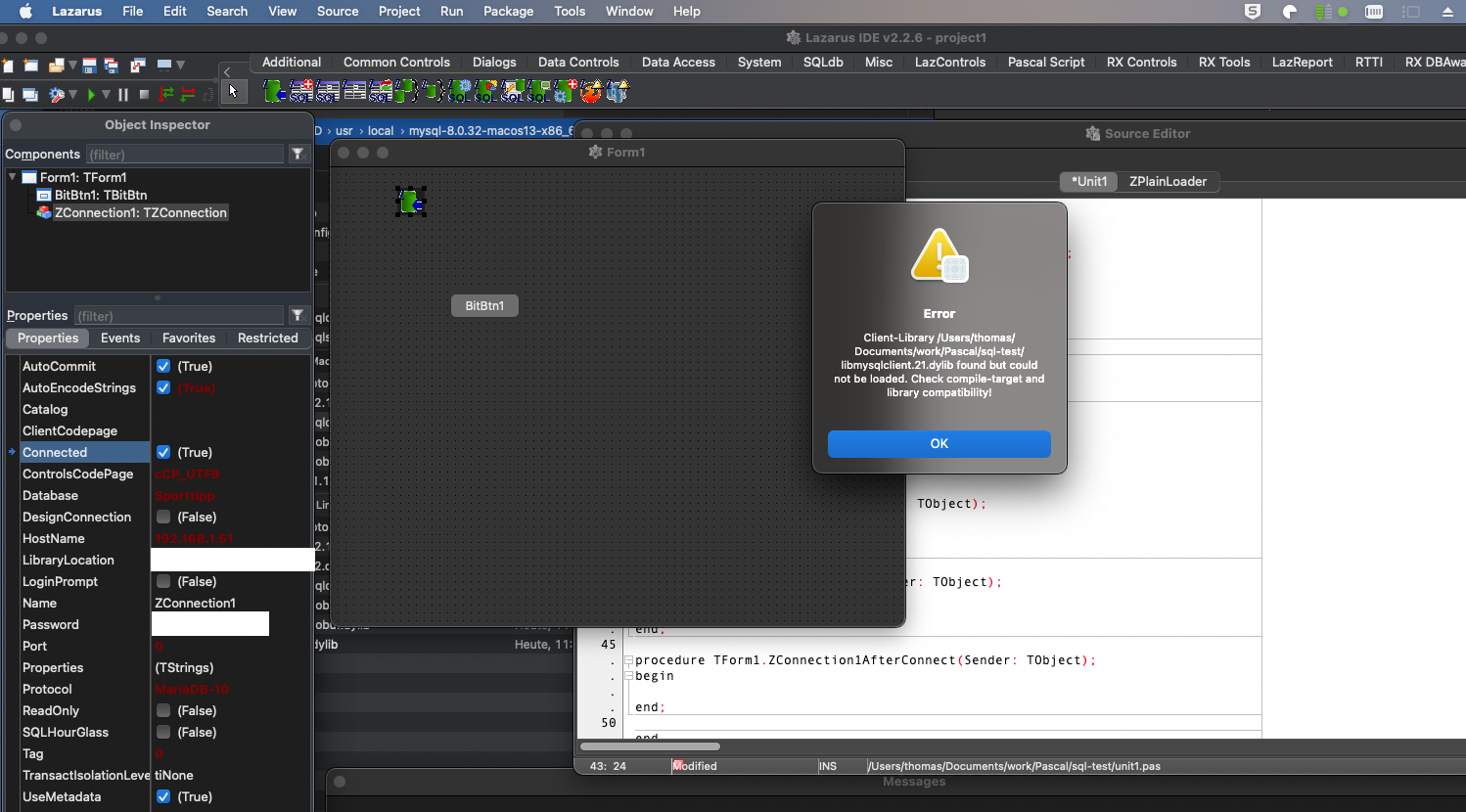
Task: Click the Password value field
Action: [210, 624]
